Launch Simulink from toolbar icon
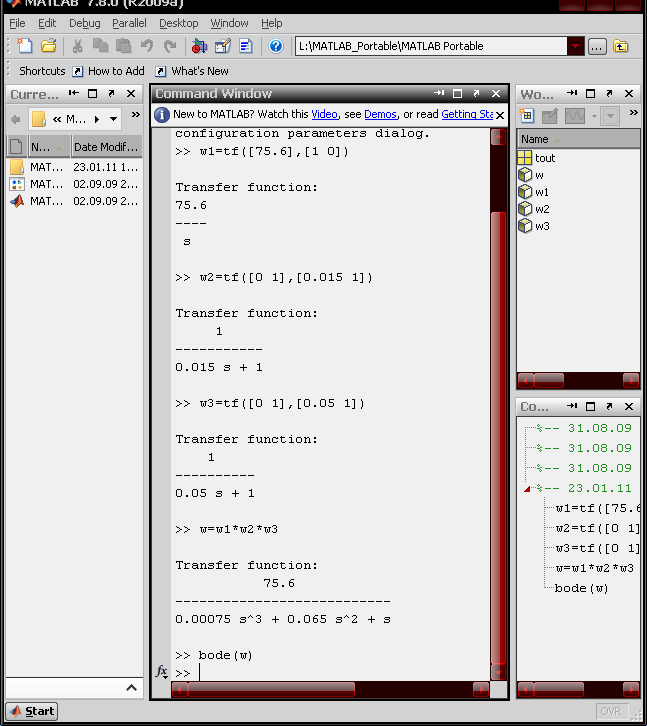Viewport: 647px width, 726px height. click(199, 46)
